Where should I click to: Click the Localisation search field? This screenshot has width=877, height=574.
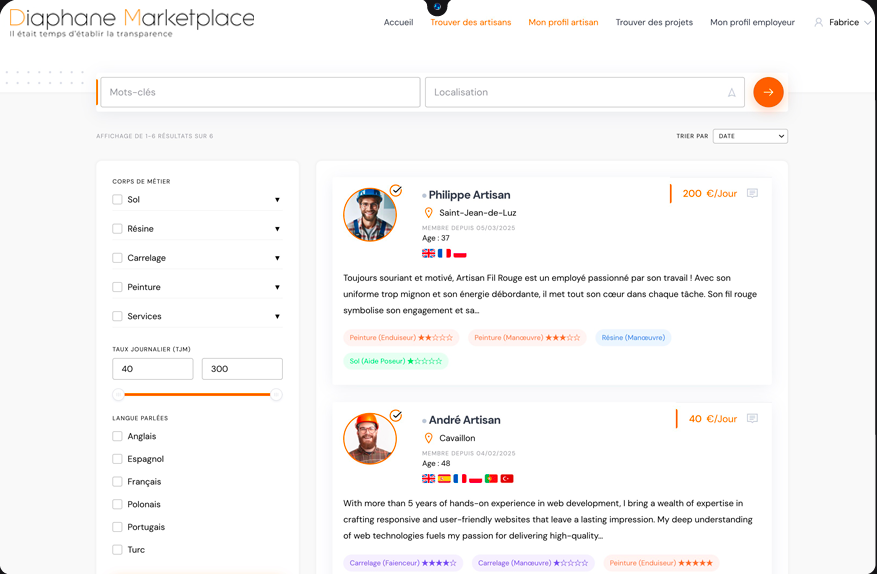584,92
